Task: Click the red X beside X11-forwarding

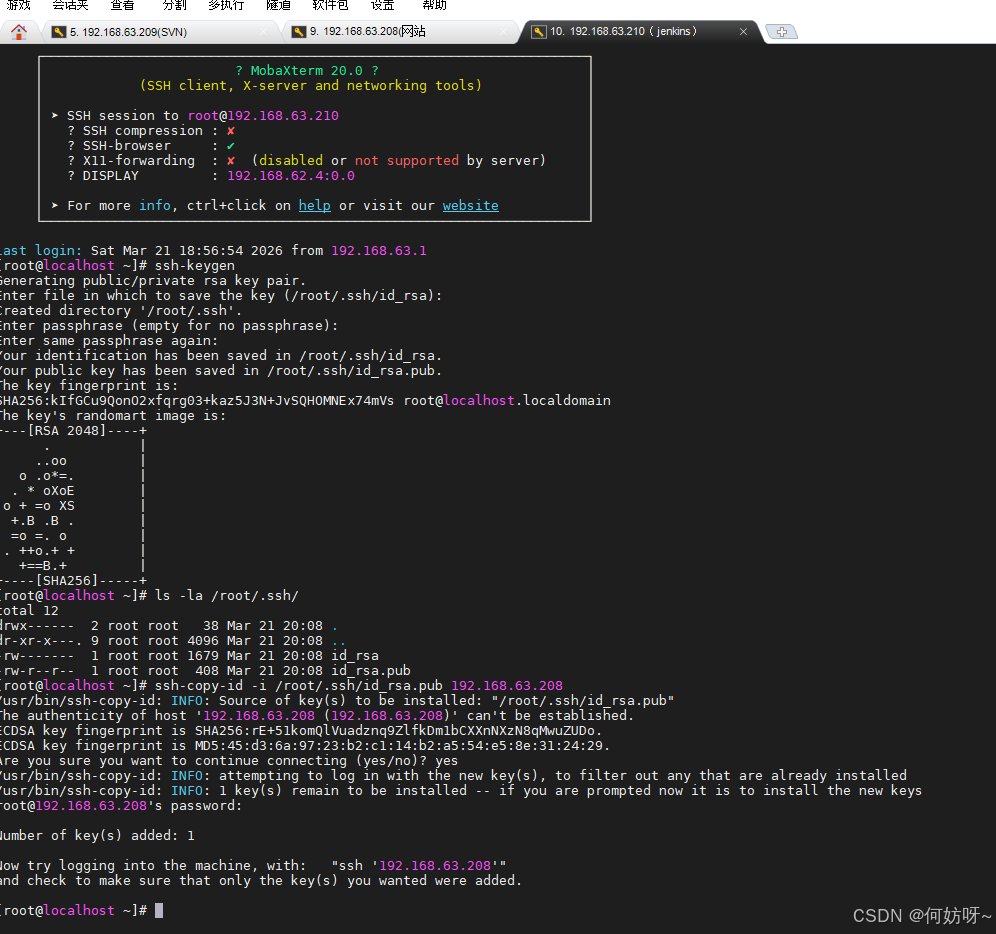Action: click(231, 161)
